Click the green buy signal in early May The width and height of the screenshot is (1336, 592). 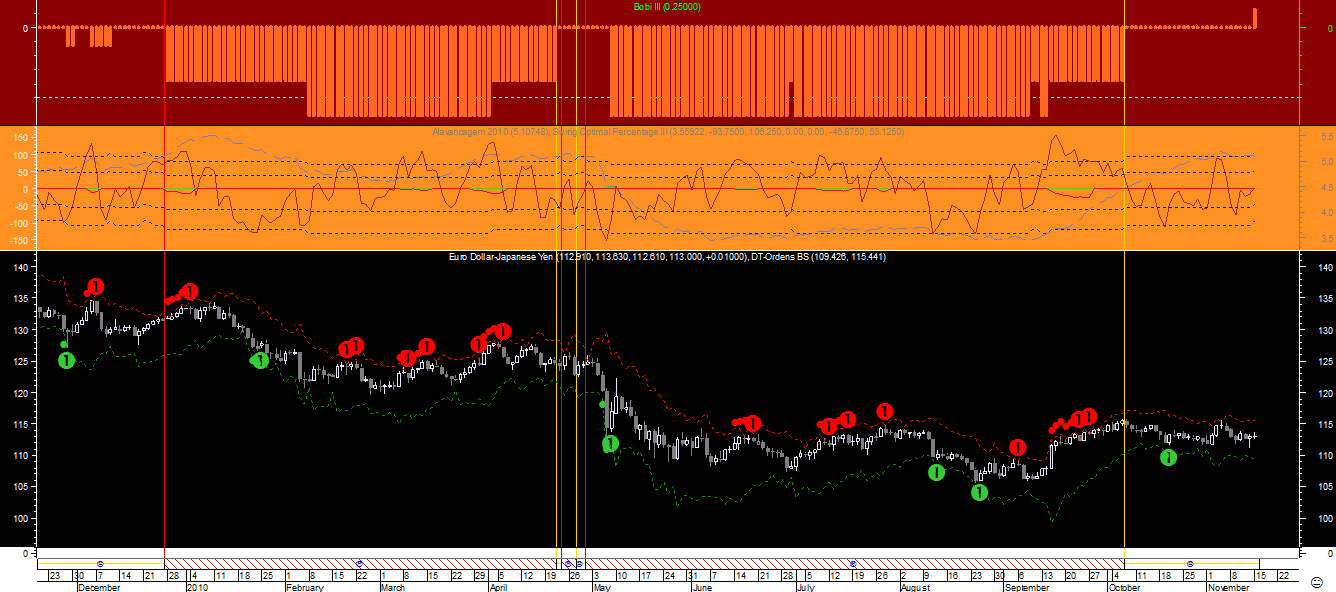coord(610,443)
